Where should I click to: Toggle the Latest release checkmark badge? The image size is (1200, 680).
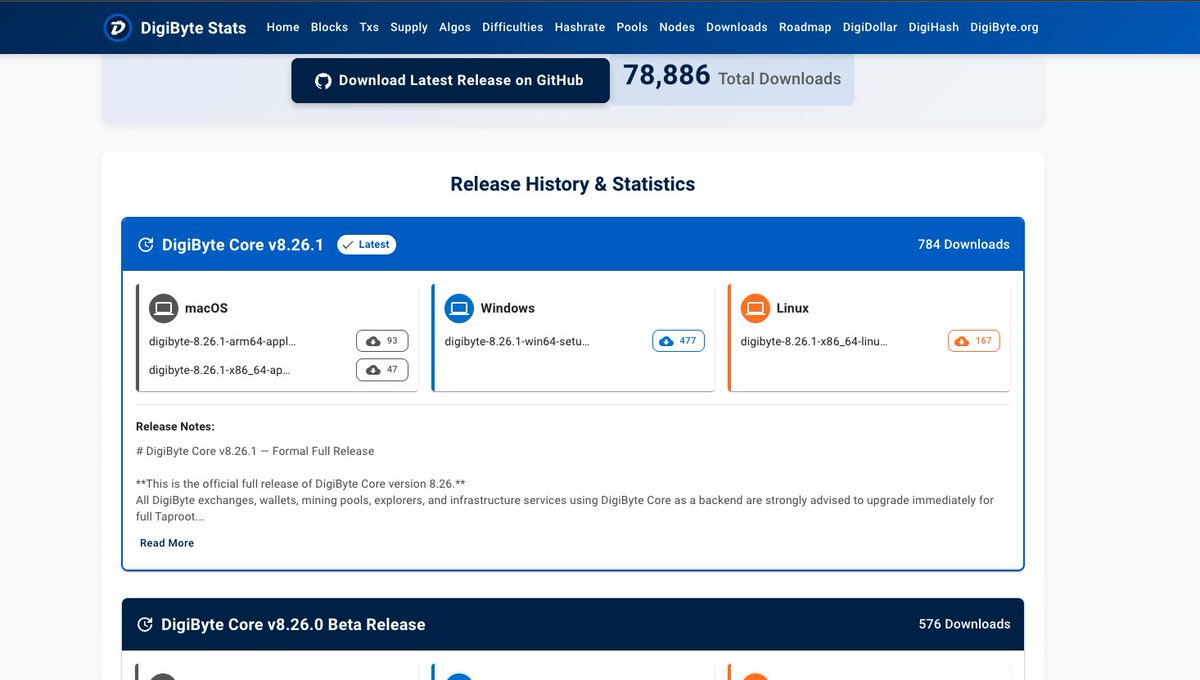pos(366,244)
